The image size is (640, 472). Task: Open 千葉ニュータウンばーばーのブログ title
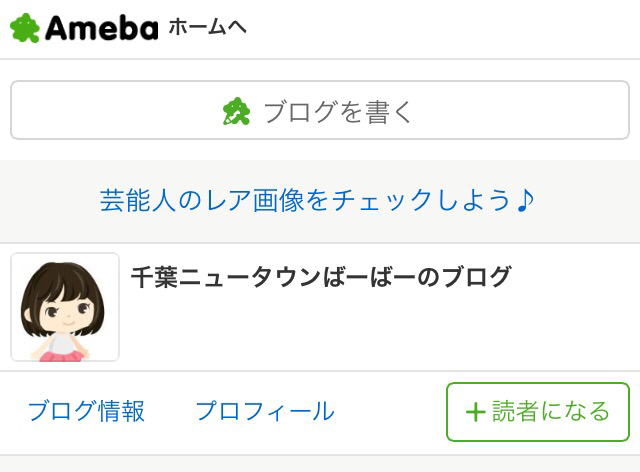321,277
